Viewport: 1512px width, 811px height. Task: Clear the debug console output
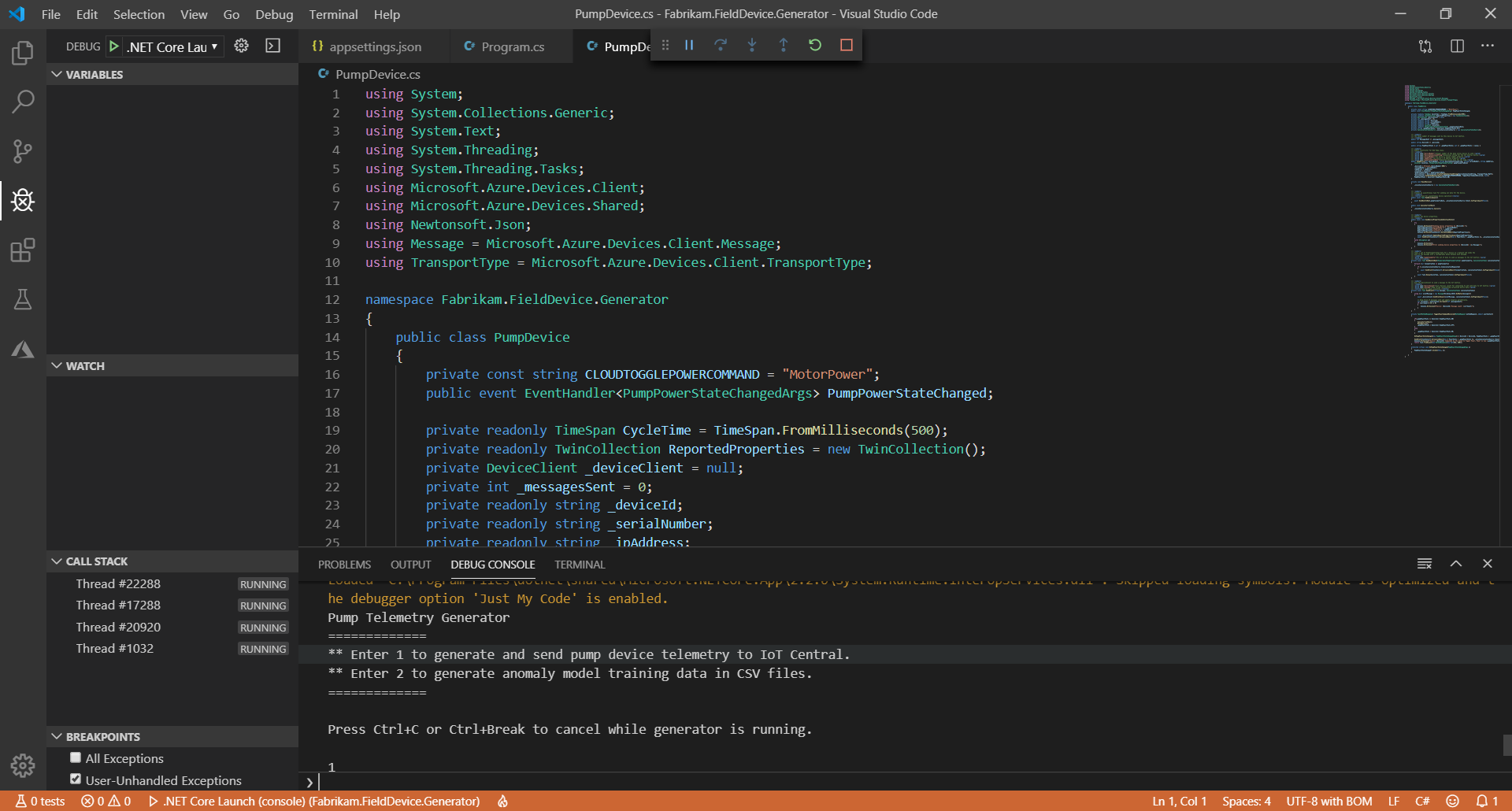1424,564
